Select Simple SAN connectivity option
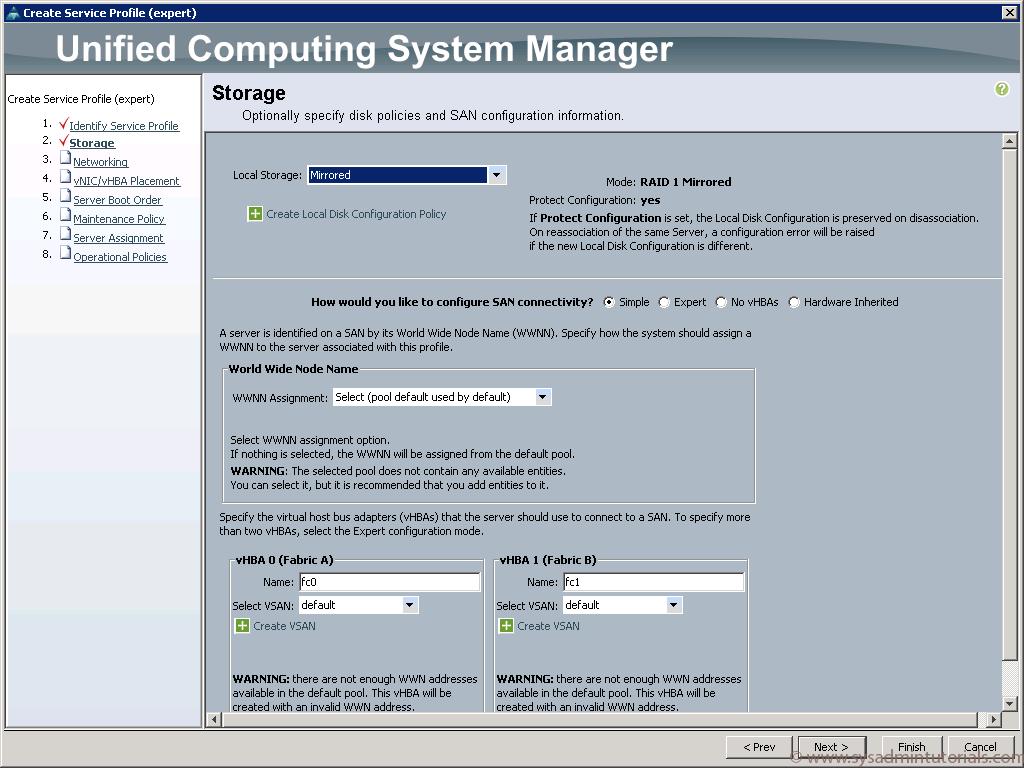The height and width of the screenshot is (768, 1024). pyautogui.click(x=609, y=302)
